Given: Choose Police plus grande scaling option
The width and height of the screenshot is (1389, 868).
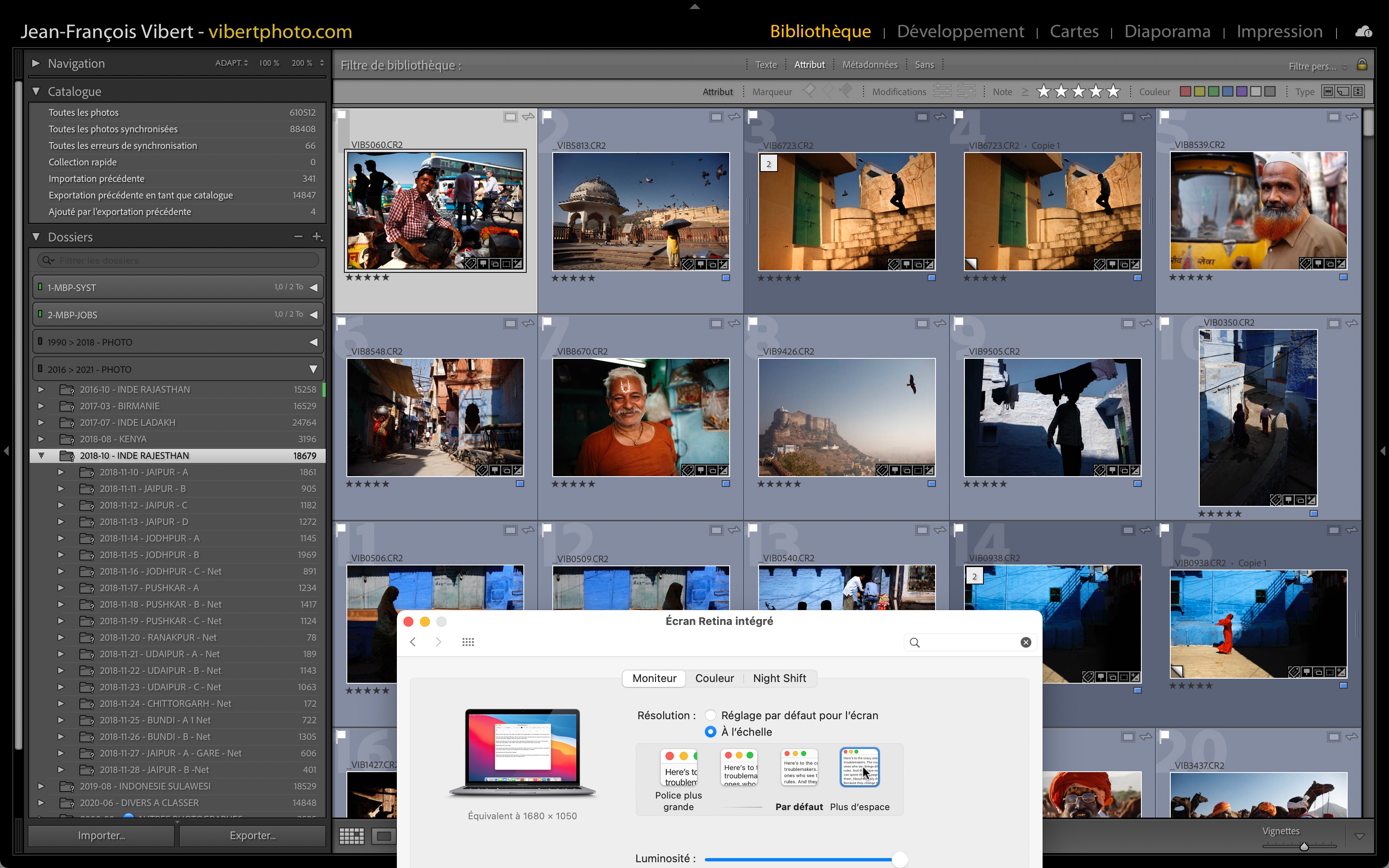Looking at the screenshot, I should pyautogui.click(x=679, y=768).
